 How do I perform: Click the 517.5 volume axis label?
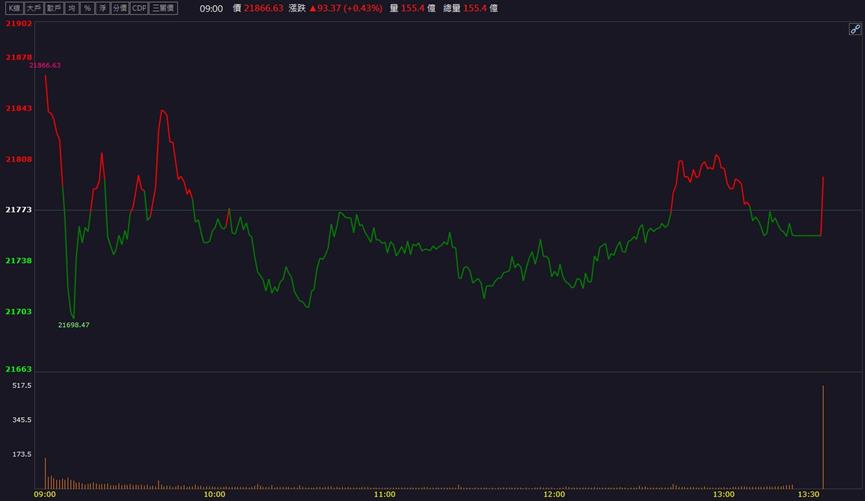(x=22, y=386)
